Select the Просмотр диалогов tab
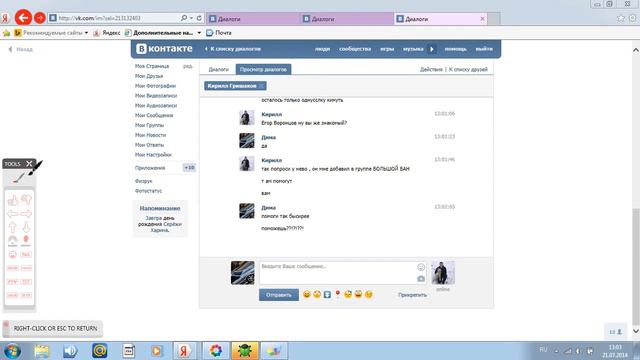The image size is (640, 360). point(263,69)
